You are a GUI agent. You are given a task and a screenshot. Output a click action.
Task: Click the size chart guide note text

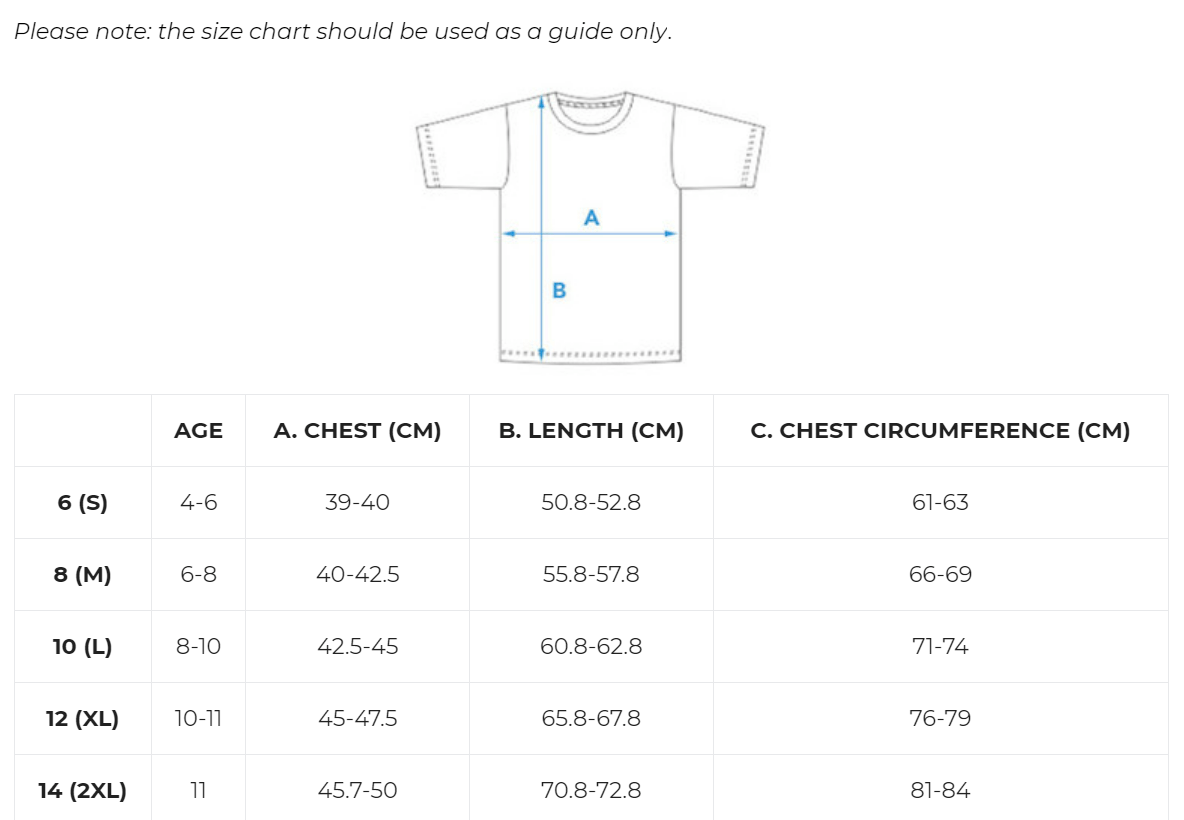[x=343, y=31]
